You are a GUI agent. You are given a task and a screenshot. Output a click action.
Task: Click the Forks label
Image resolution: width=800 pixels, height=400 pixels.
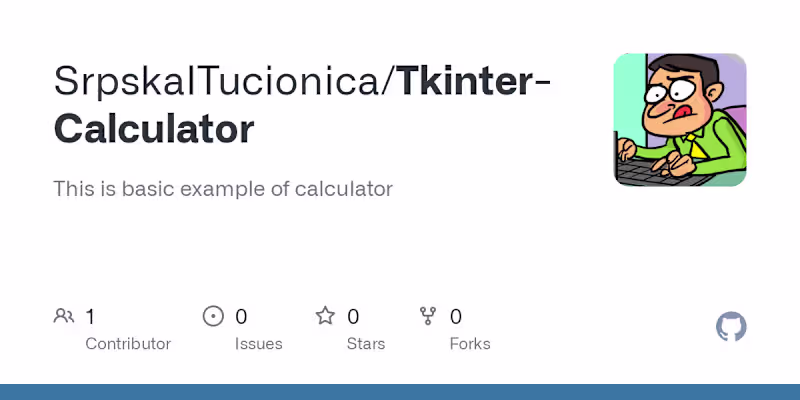click(470, 344)
